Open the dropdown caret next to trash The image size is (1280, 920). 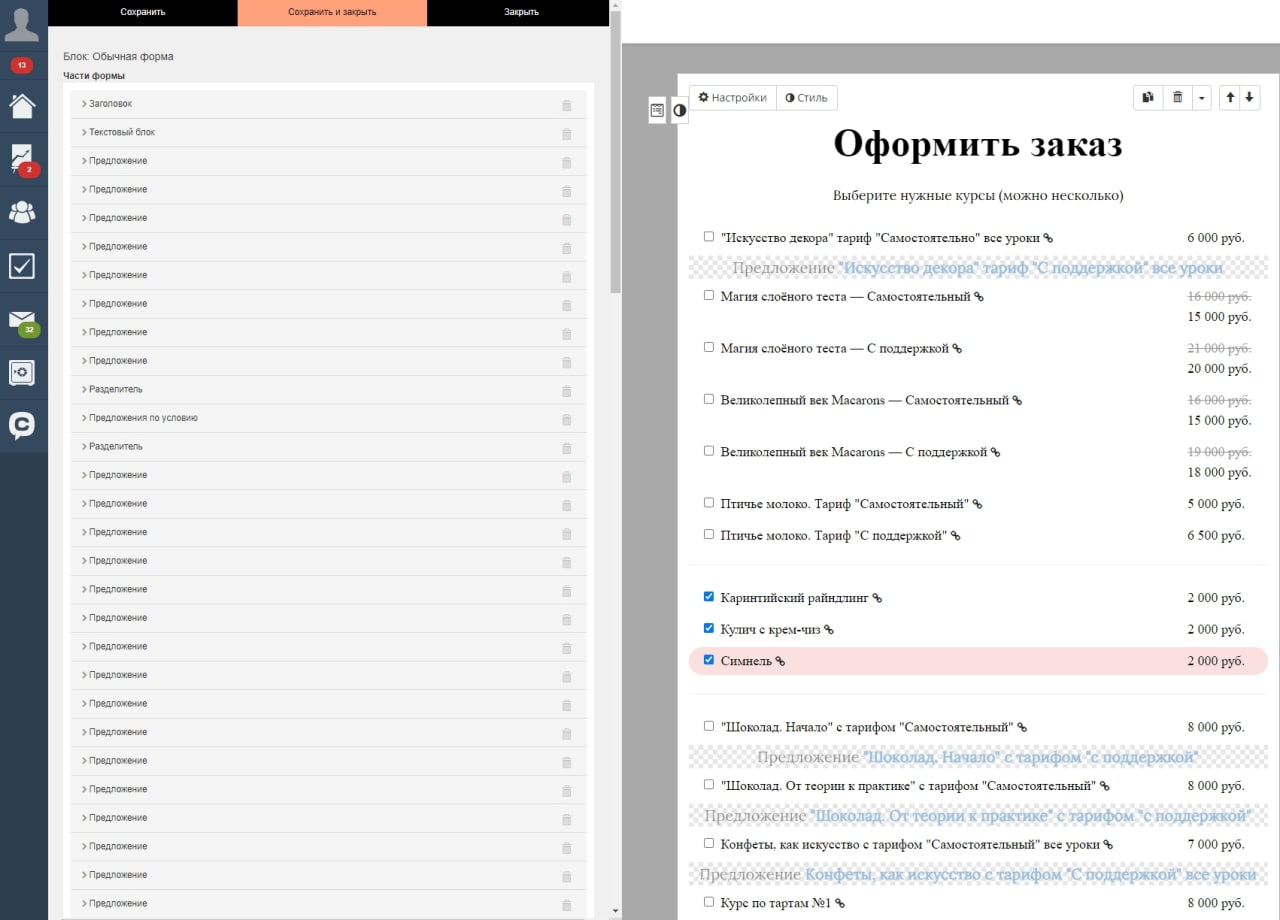tap(1201, 97)
